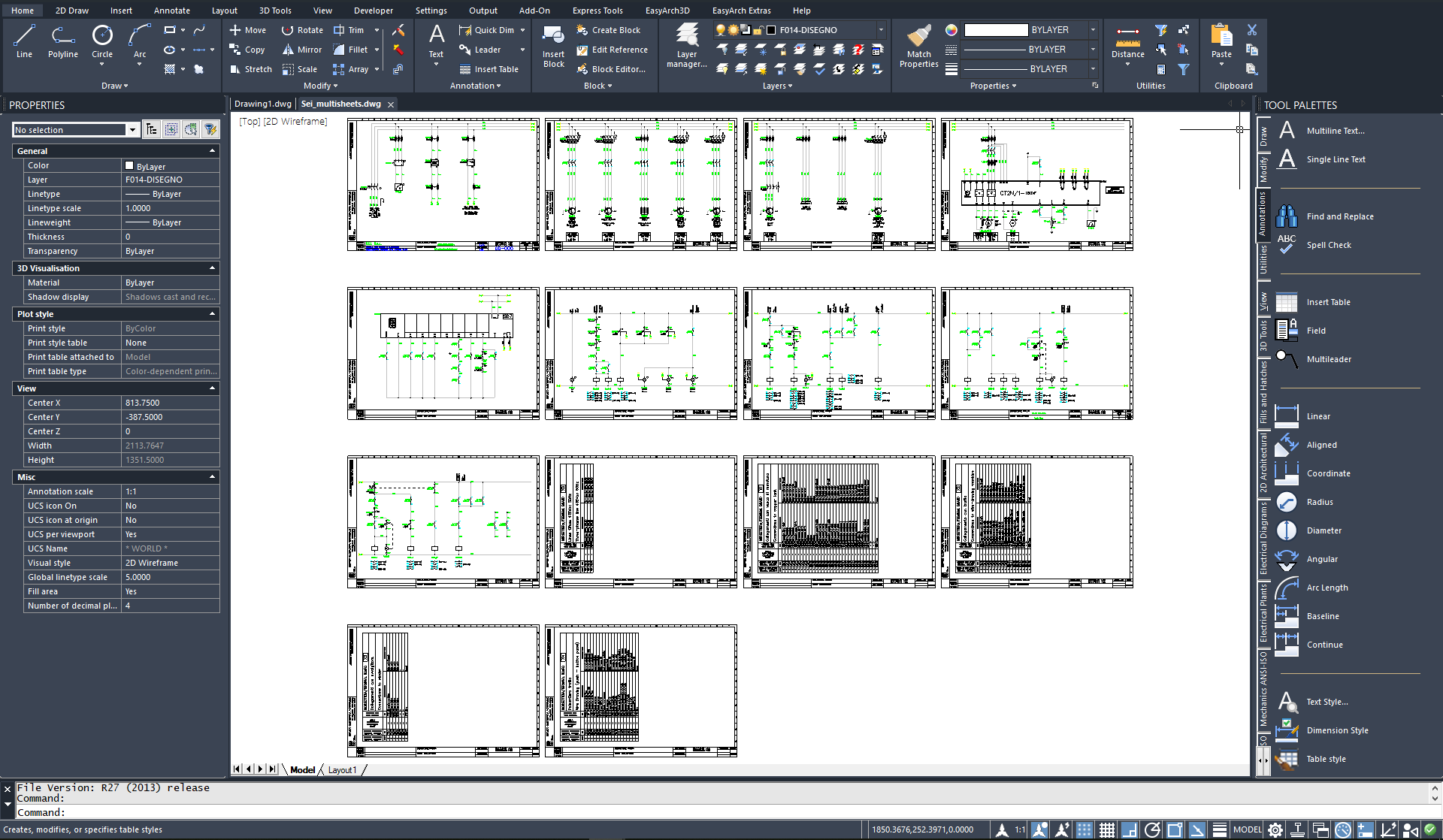Collapse the Misc section
1443x840 pixels.
pyautogui.click(x=212, y=477)
